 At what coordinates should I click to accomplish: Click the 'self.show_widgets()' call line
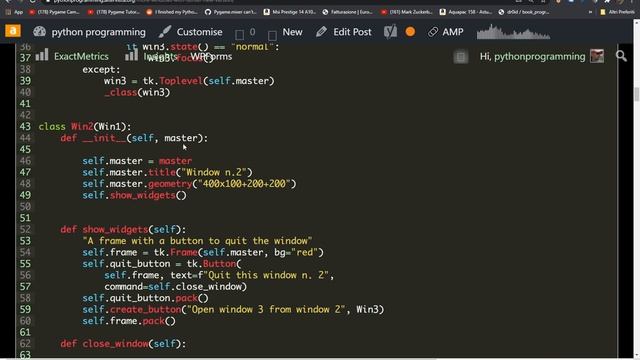134,195
